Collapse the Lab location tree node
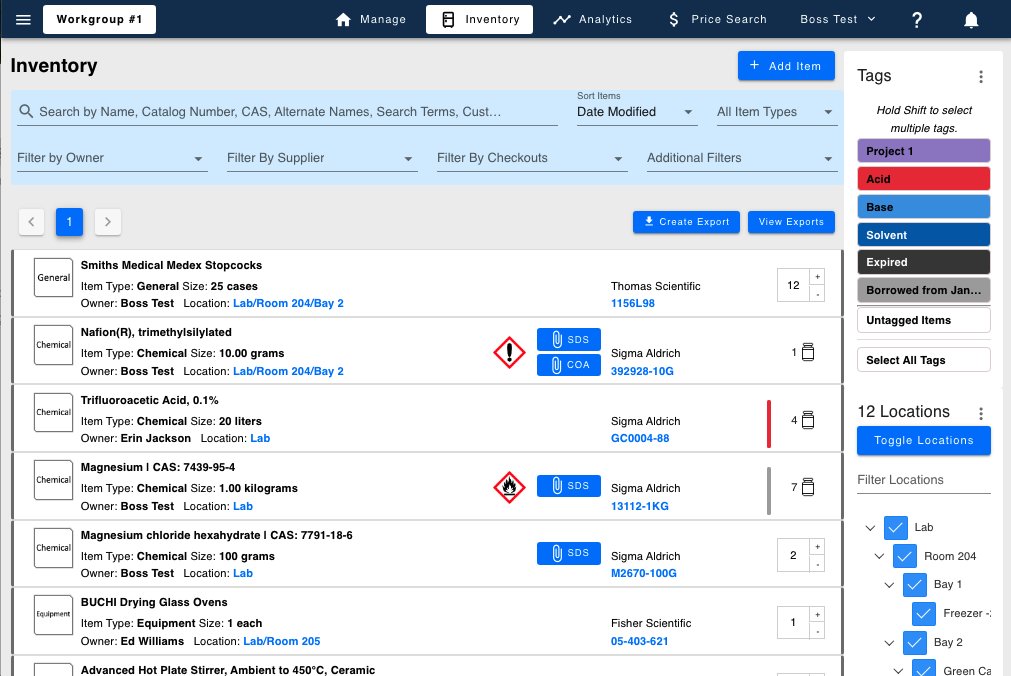 [870, 528]
